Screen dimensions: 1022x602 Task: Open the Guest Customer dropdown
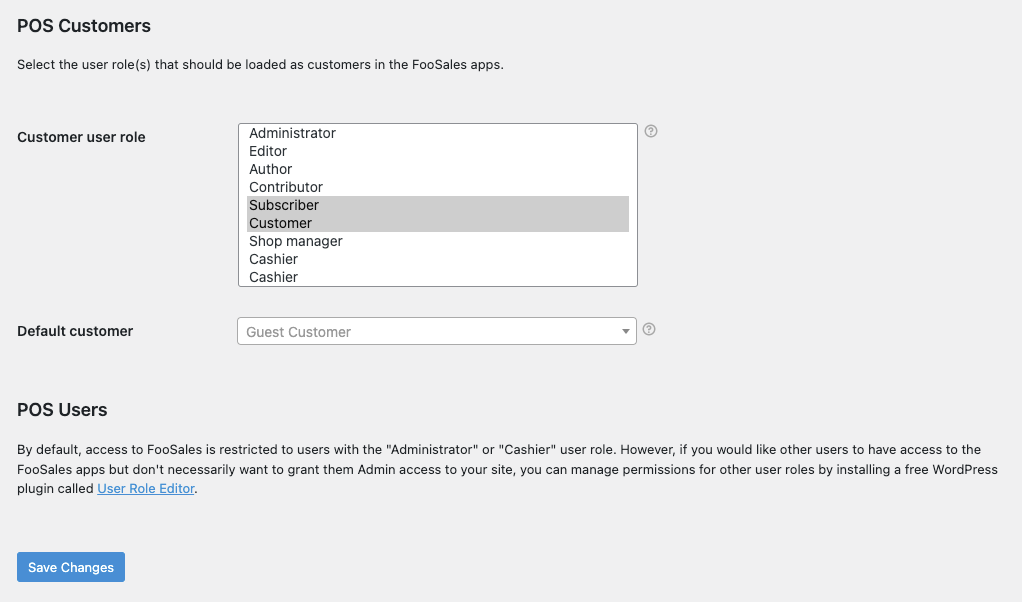(430, 331)
